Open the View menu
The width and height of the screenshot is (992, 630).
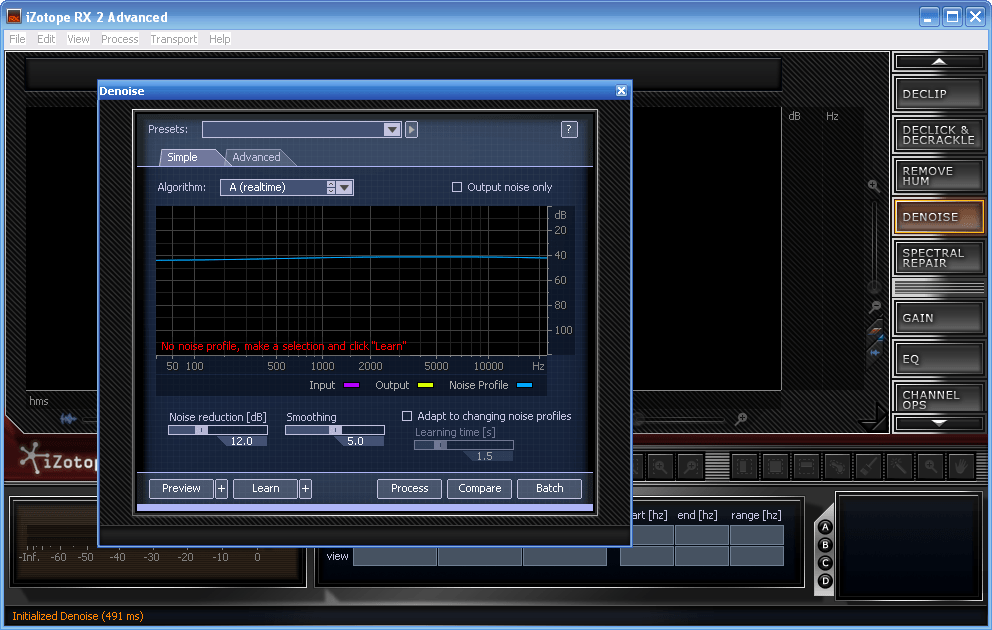78,39
